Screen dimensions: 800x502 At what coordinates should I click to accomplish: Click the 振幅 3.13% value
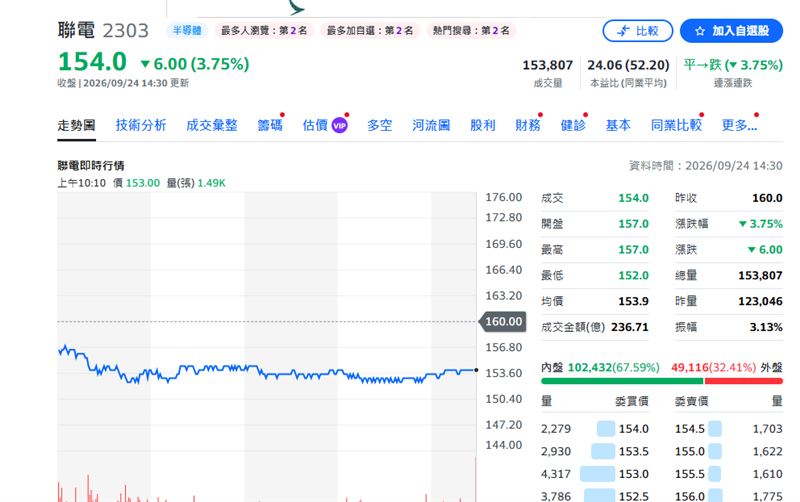pyautogui.click(x=766, y=327)
